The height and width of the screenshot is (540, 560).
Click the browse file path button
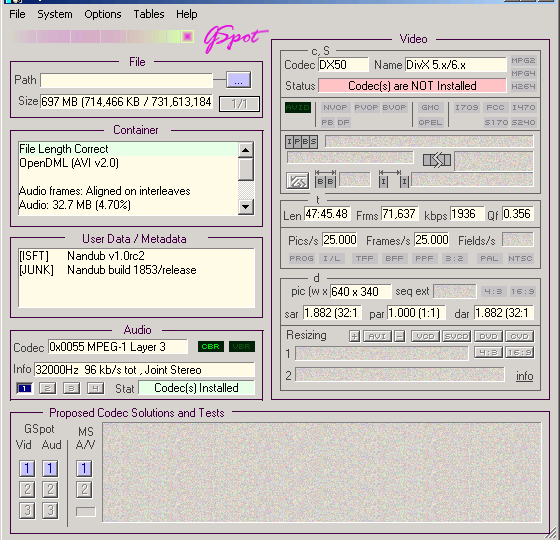[238, 80]
